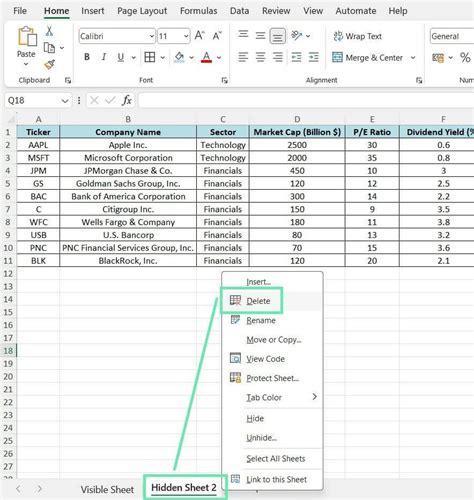Open the File tab
This screenshot has width=474, height=500.
(20, 11)
